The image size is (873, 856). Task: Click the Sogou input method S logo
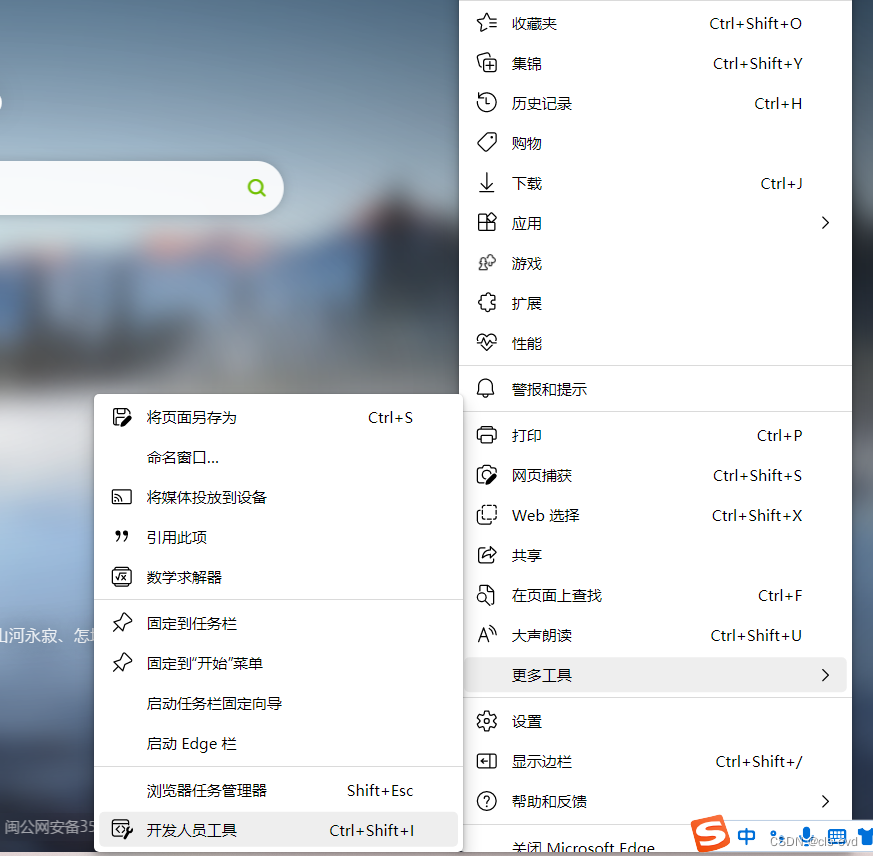(710, 834)
